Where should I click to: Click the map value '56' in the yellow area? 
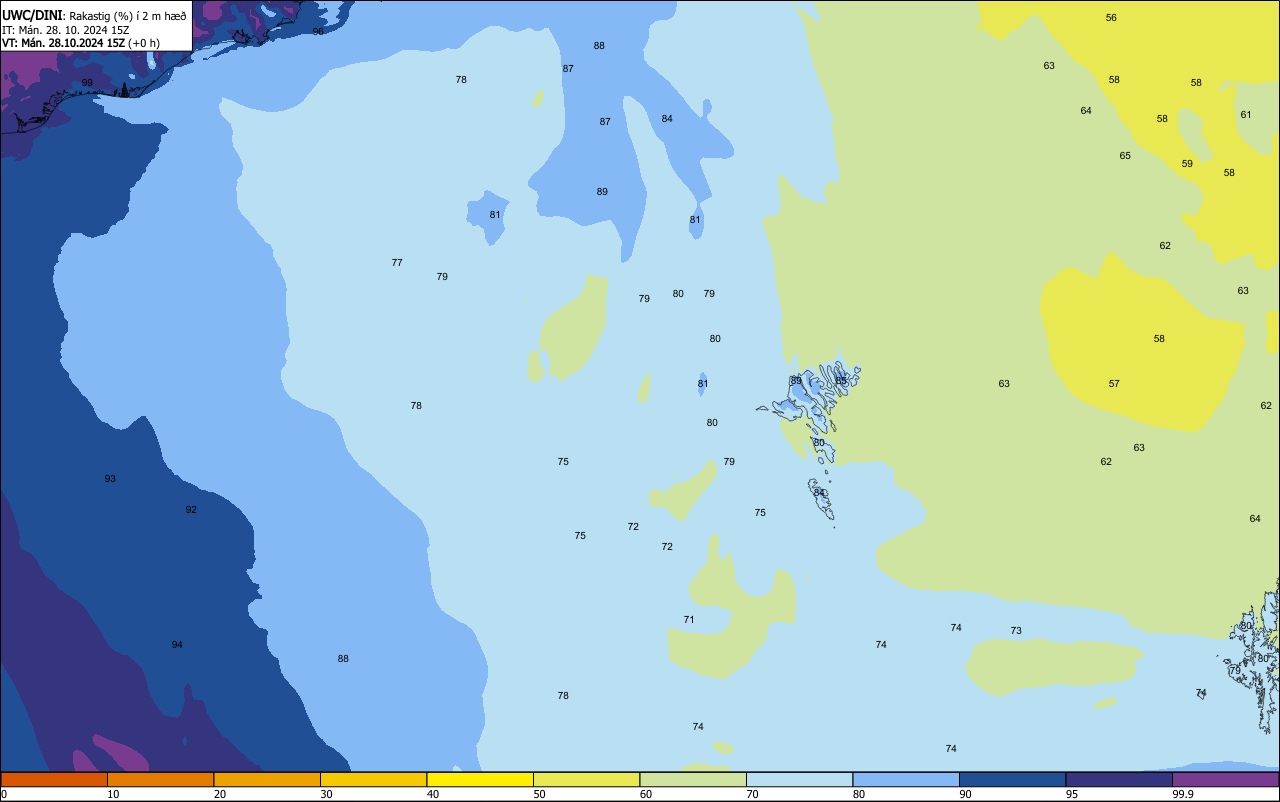(1111, 18)
